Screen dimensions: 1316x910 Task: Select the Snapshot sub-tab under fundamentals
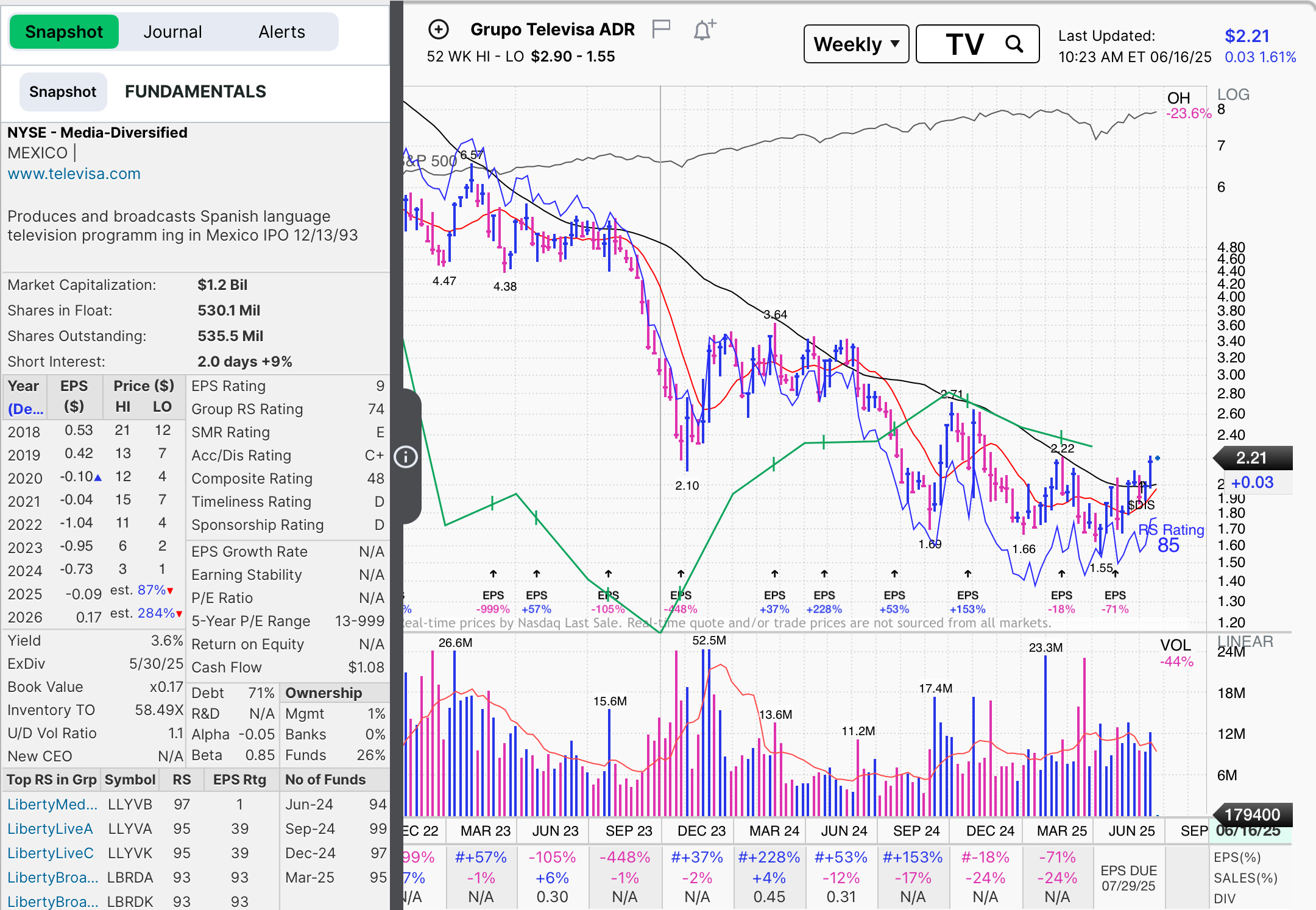click(63, 92)
